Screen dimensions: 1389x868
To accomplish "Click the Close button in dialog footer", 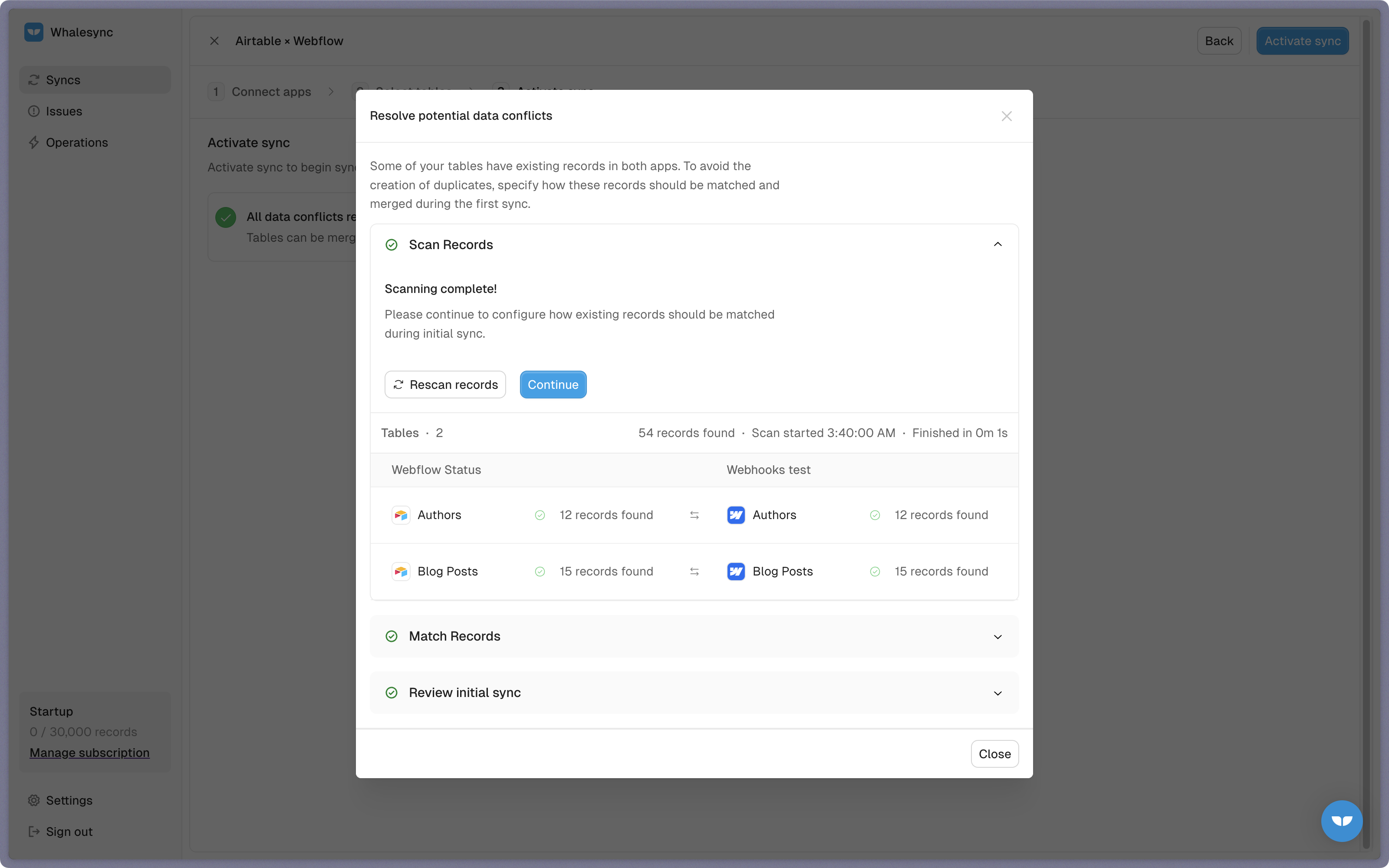I will click(994, 754).
